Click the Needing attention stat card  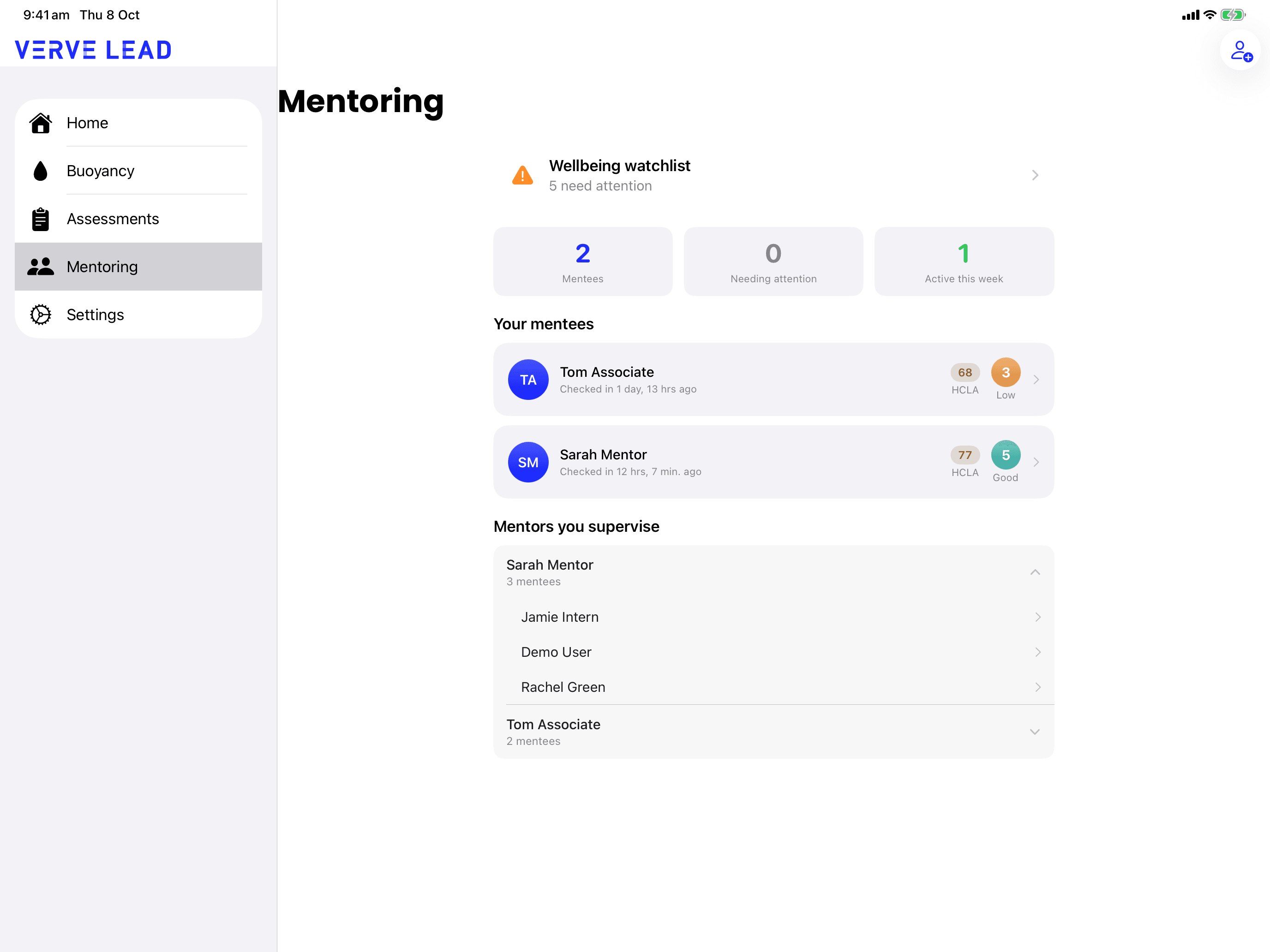773,262
